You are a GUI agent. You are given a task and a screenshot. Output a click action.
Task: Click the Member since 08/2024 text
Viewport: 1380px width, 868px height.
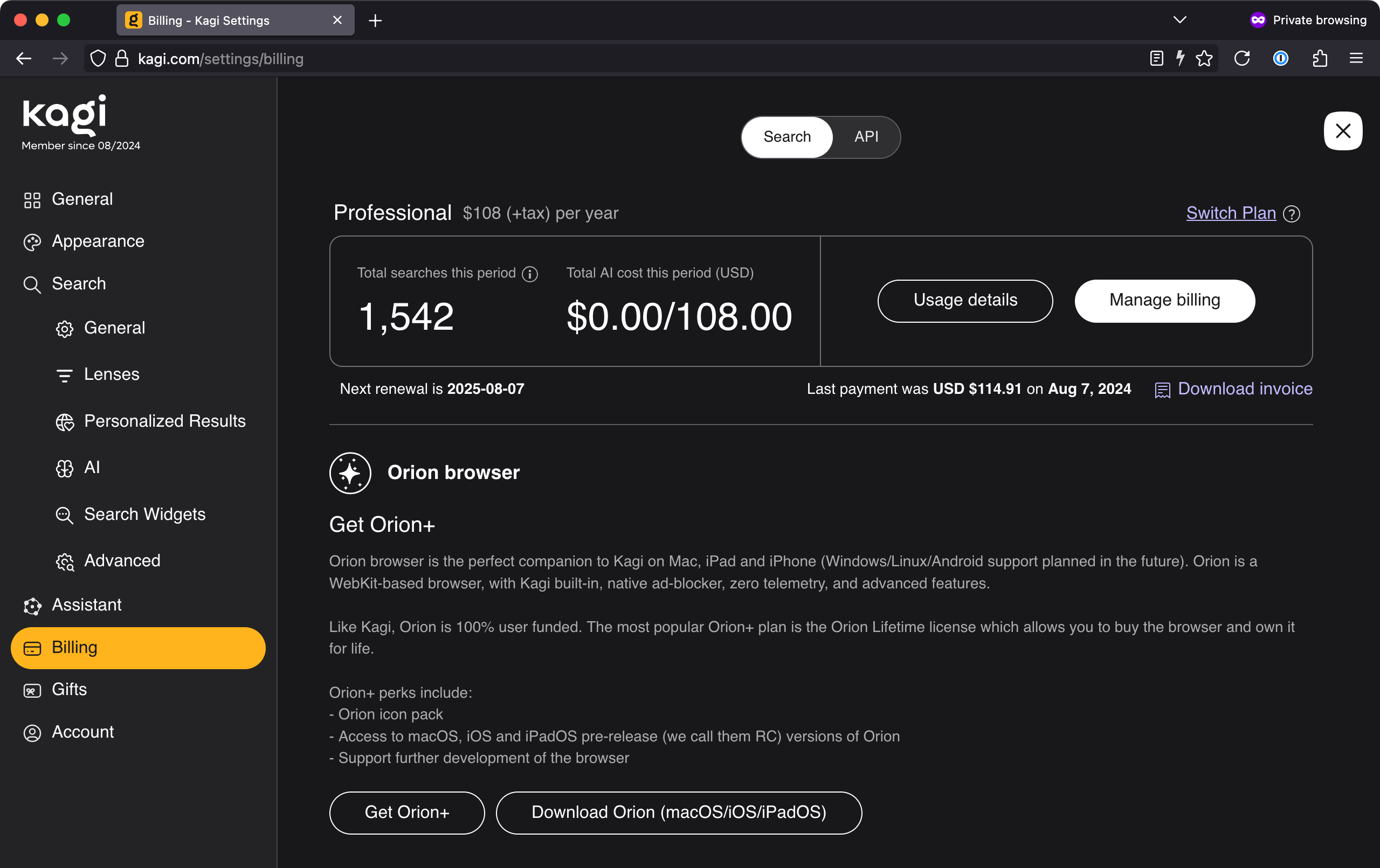81,145
